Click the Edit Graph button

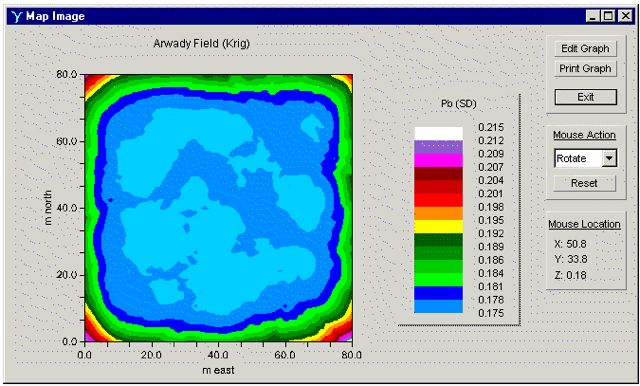(x=585, y=49)
